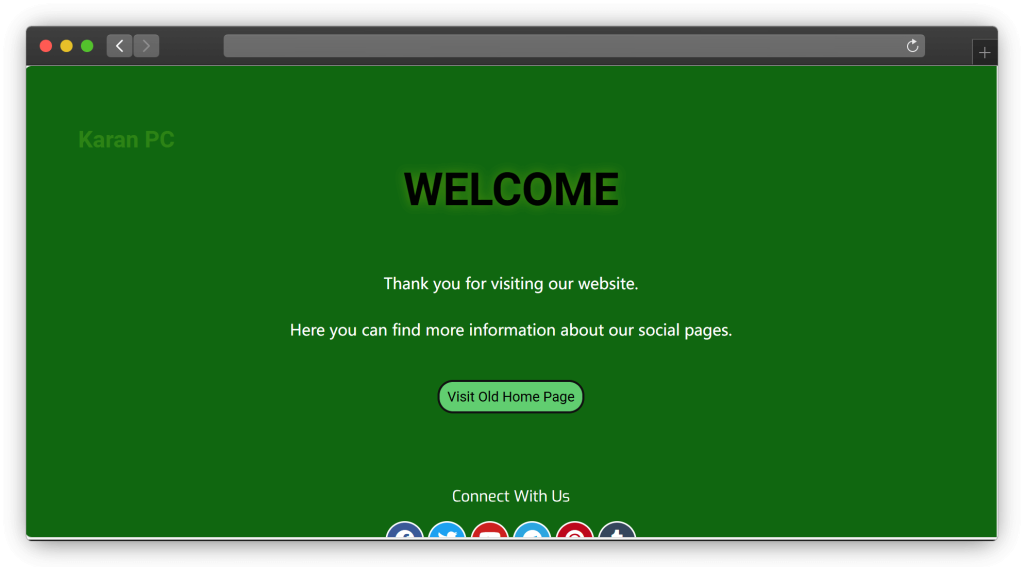Go back with the browser back arrow
The width and height of the screenshot is (1024, 567).
coord(120,46)
